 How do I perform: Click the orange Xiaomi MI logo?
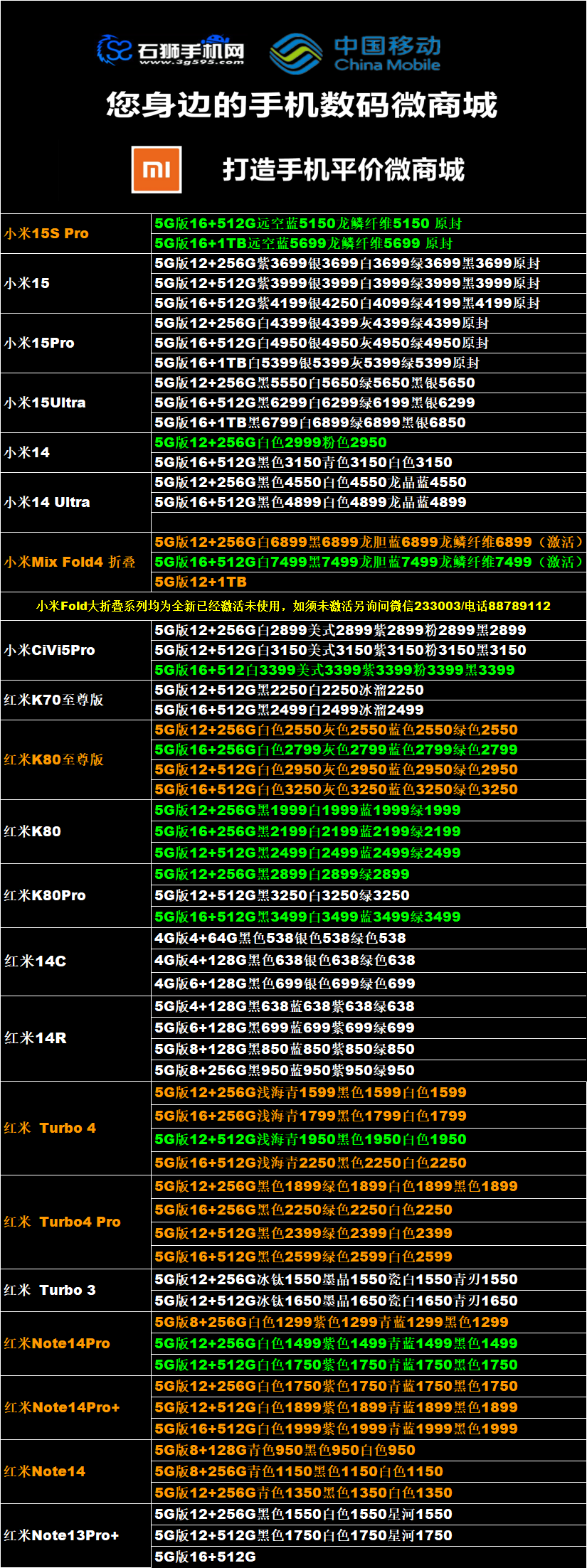157,169
